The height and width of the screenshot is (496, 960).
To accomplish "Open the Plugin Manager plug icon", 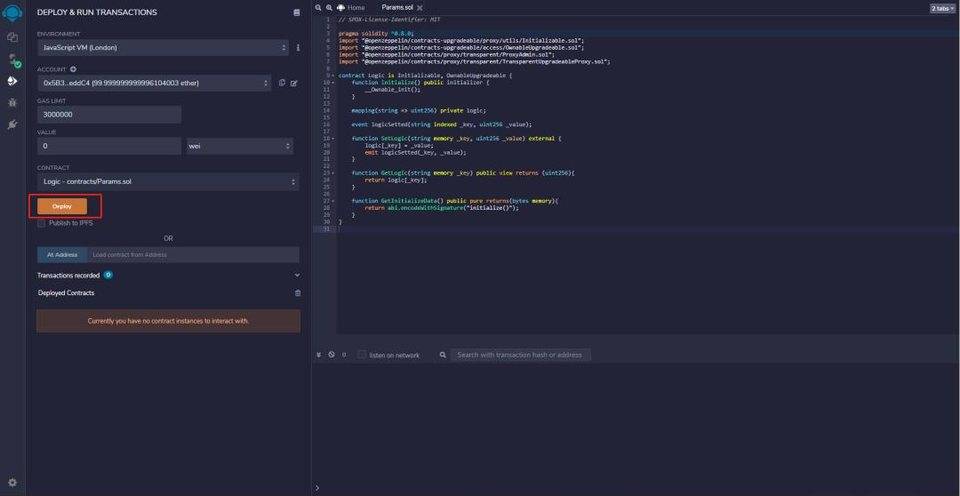I will pos(12,124).
